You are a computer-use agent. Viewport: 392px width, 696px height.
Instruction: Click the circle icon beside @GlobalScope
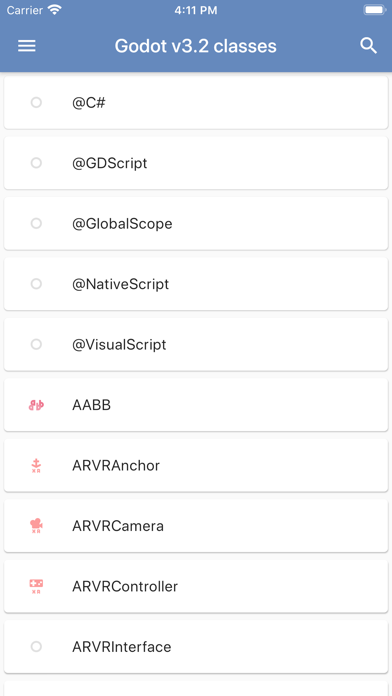(36, 223)
